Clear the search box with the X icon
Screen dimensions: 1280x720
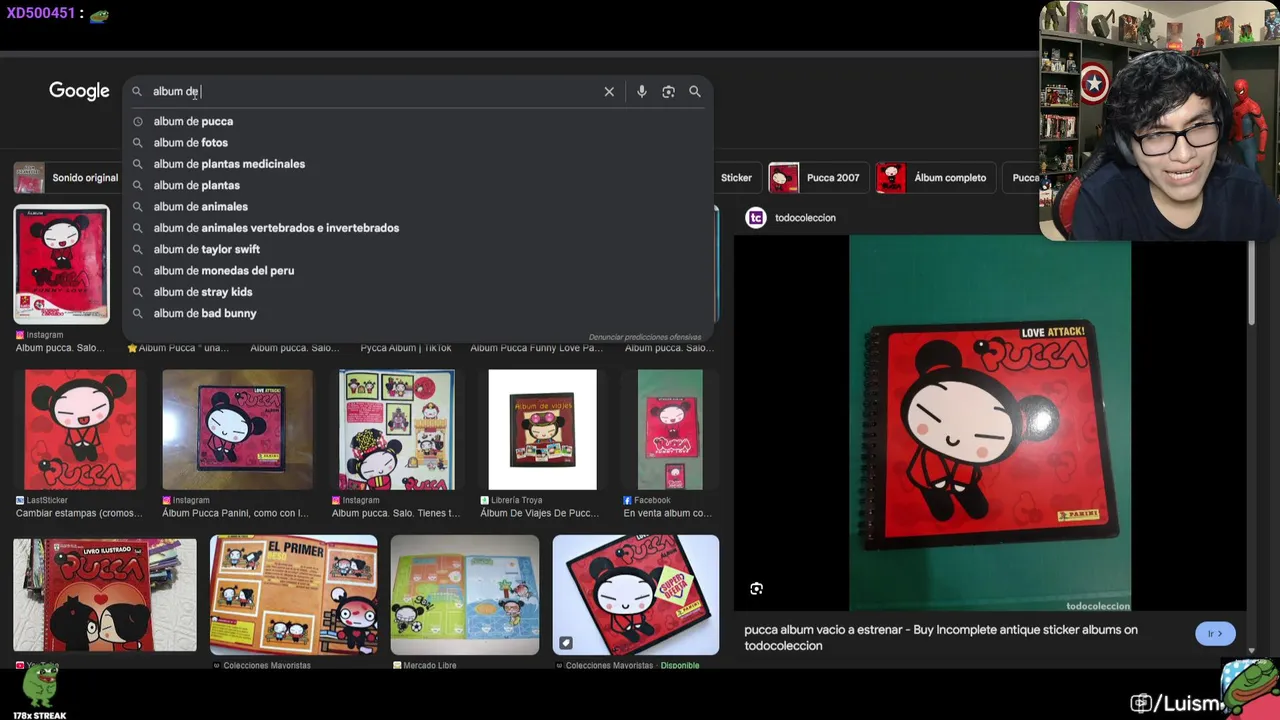point(609,91)
